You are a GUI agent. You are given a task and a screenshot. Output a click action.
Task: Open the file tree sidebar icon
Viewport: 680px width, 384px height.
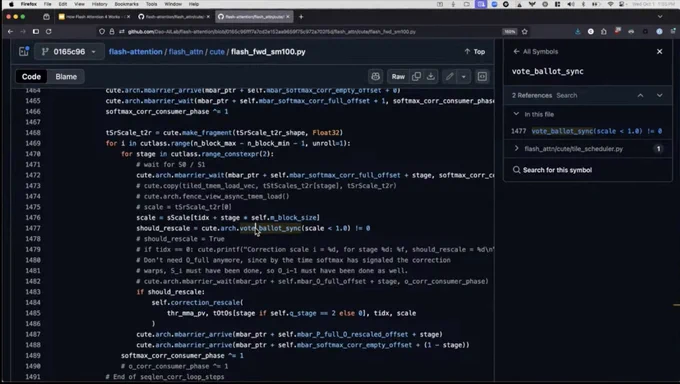coord(24,52)
